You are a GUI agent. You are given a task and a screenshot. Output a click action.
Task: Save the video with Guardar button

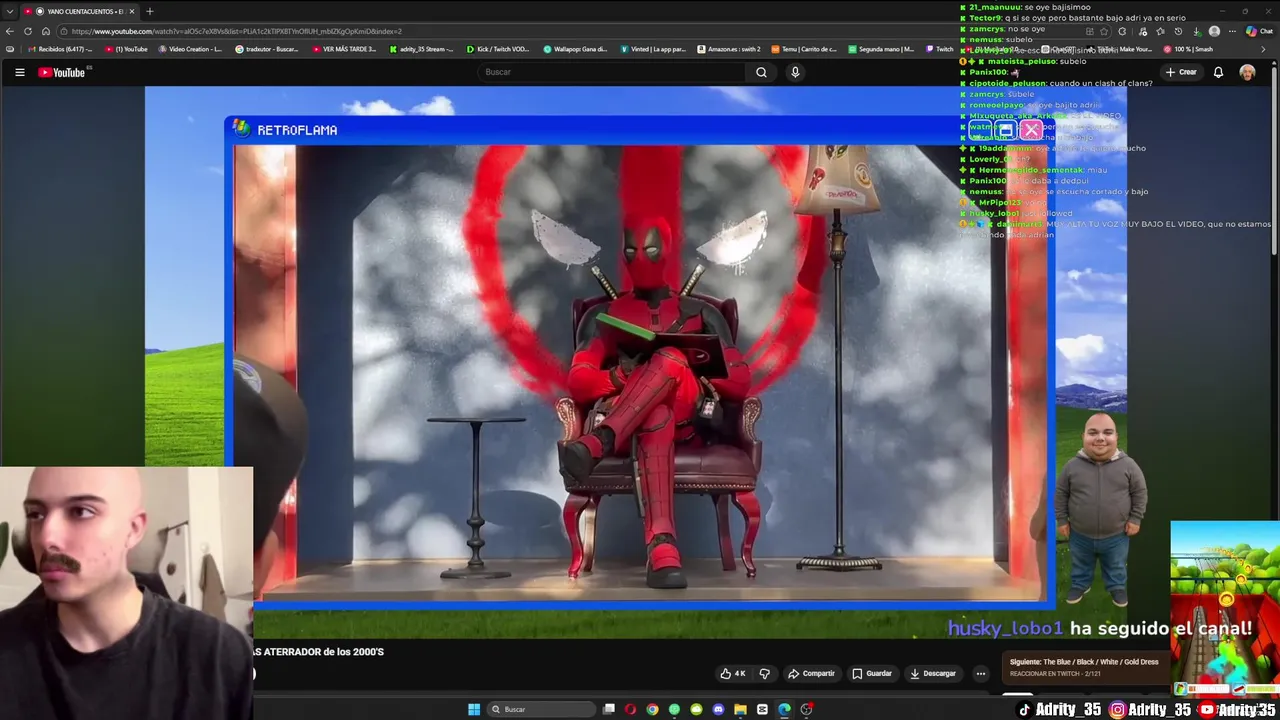[x=871, y=673]
